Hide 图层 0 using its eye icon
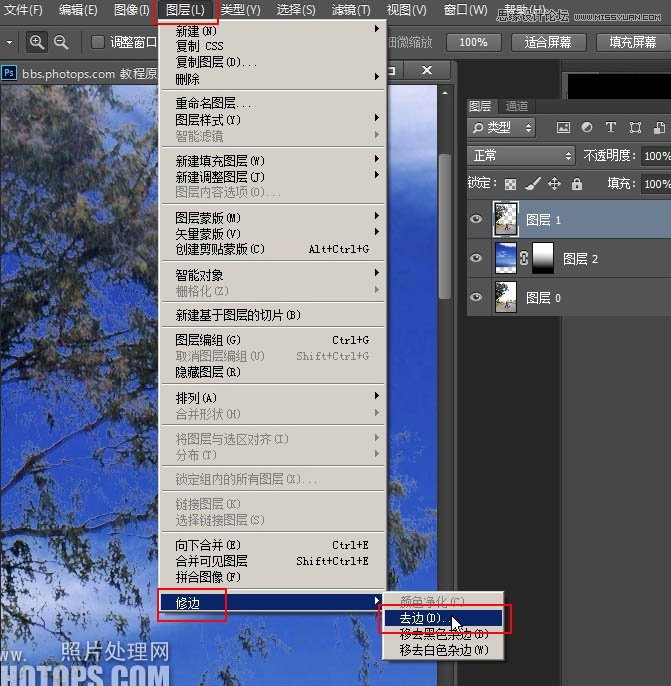 [476, 297]
